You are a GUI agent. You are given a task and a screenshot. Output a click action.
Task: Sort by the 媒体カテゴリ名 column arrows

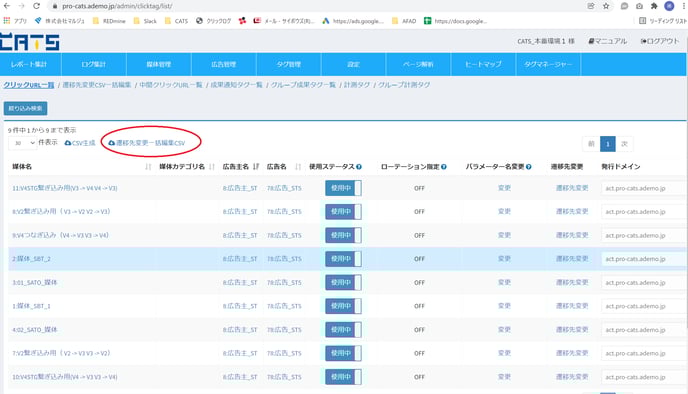point(212,167)
